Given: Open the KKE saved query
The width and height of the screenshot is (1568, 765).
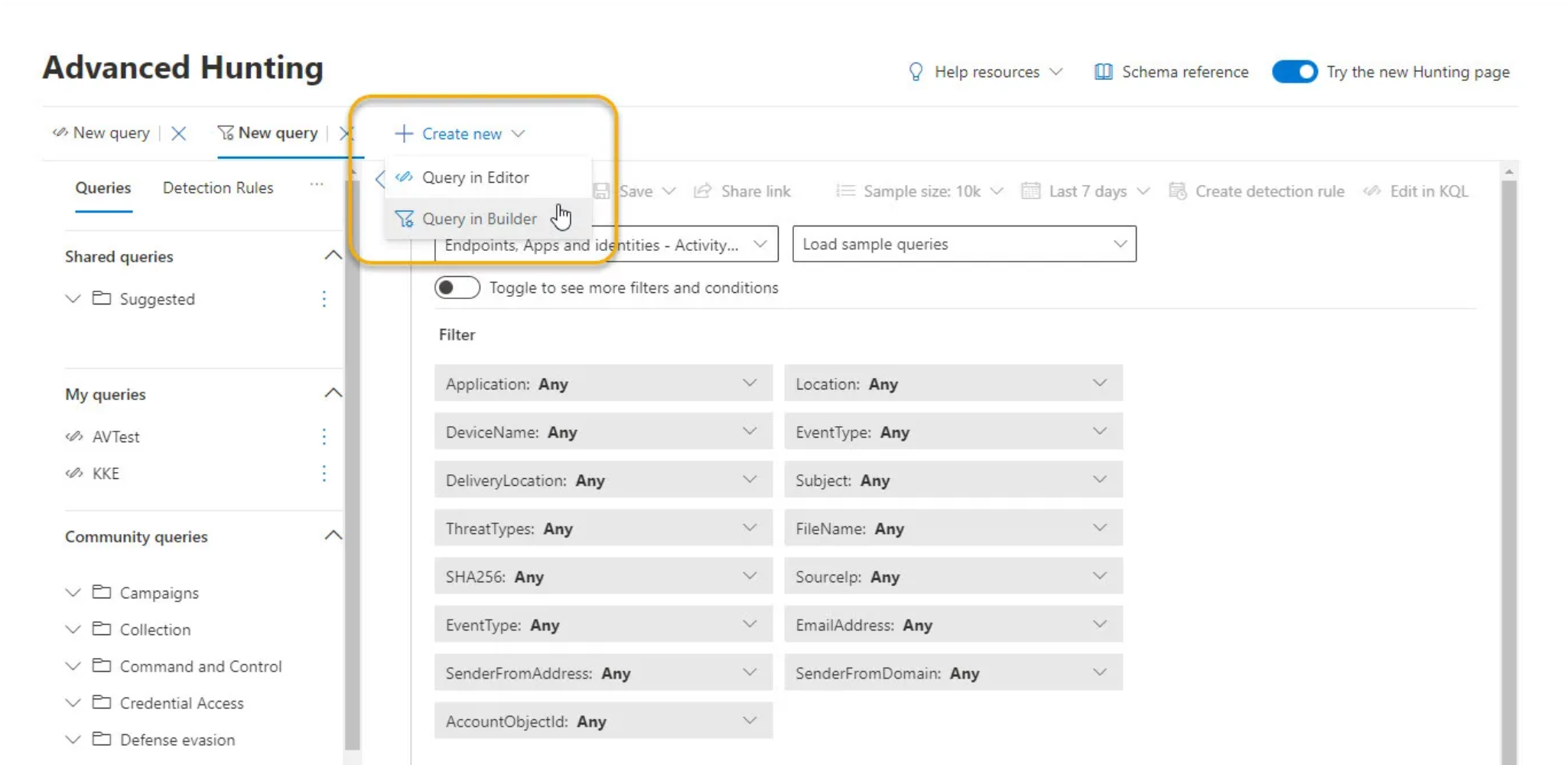Looking at the screenshot, I should pos(106,473).
